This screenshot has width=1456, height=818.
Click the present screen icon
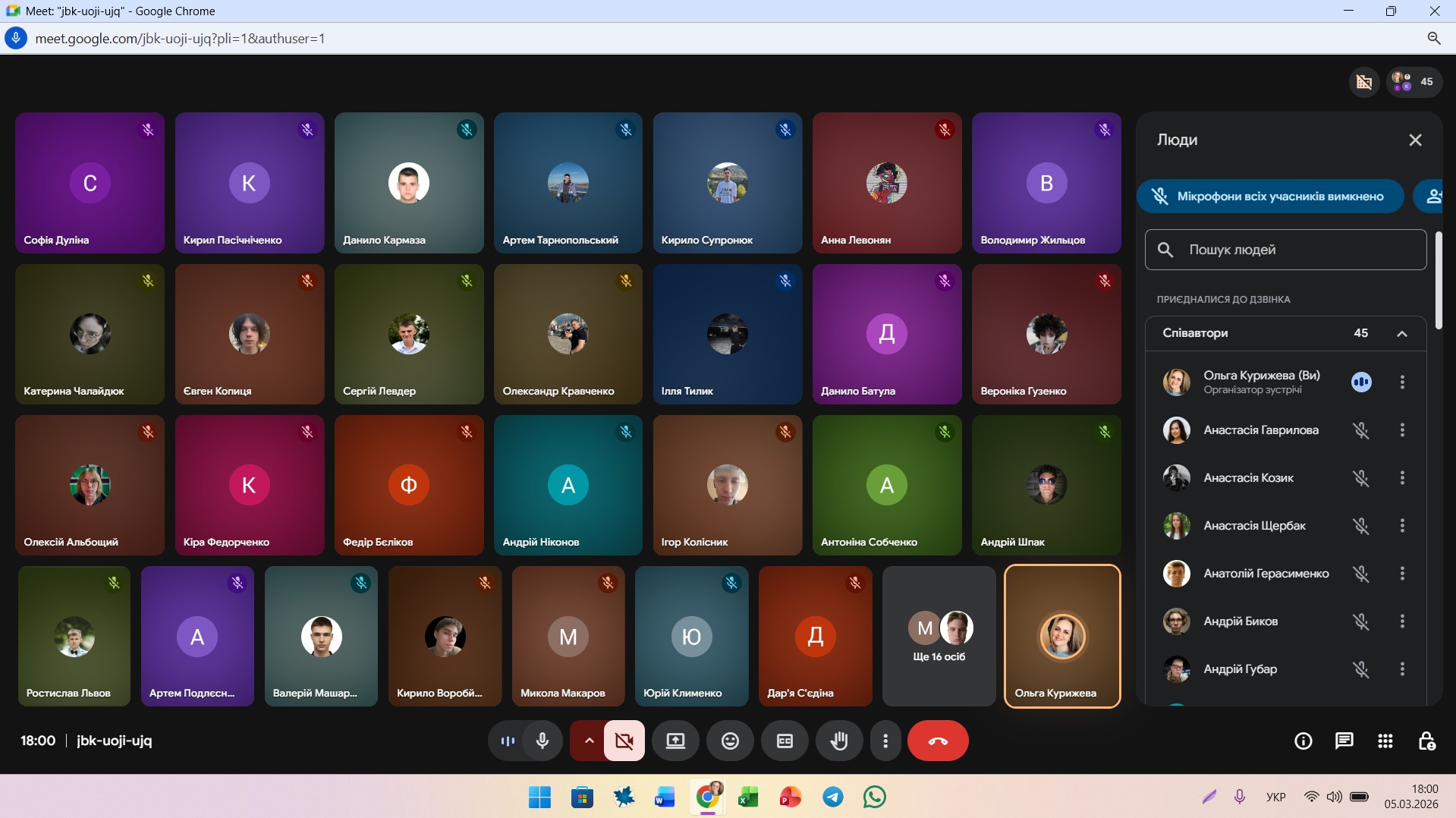675,741
